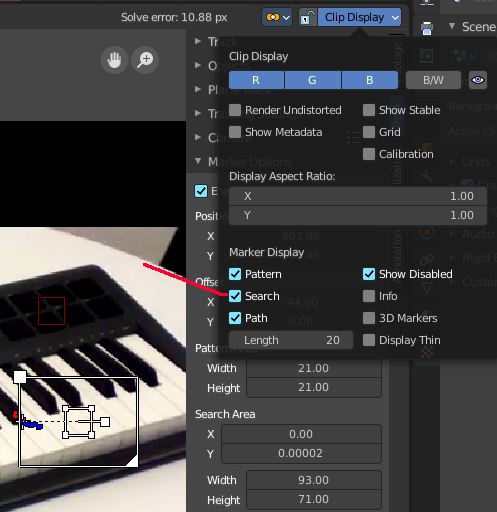Click the path Length value field
Screen dimensions: 497x512
[291, 340]
